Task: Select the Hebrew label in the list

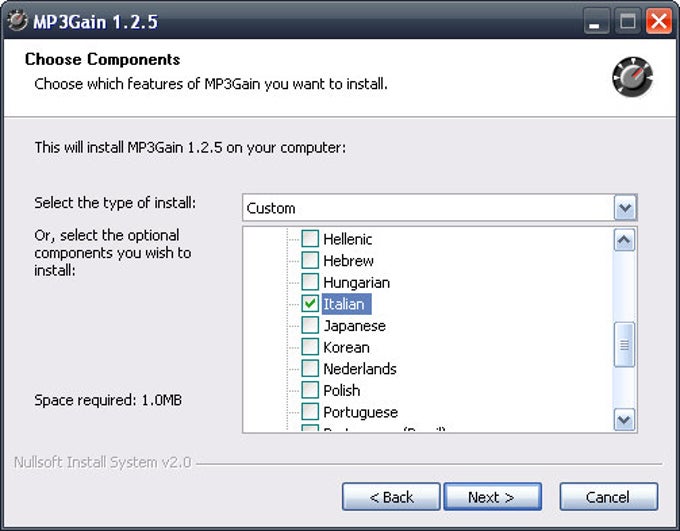Action: [349, 261]
